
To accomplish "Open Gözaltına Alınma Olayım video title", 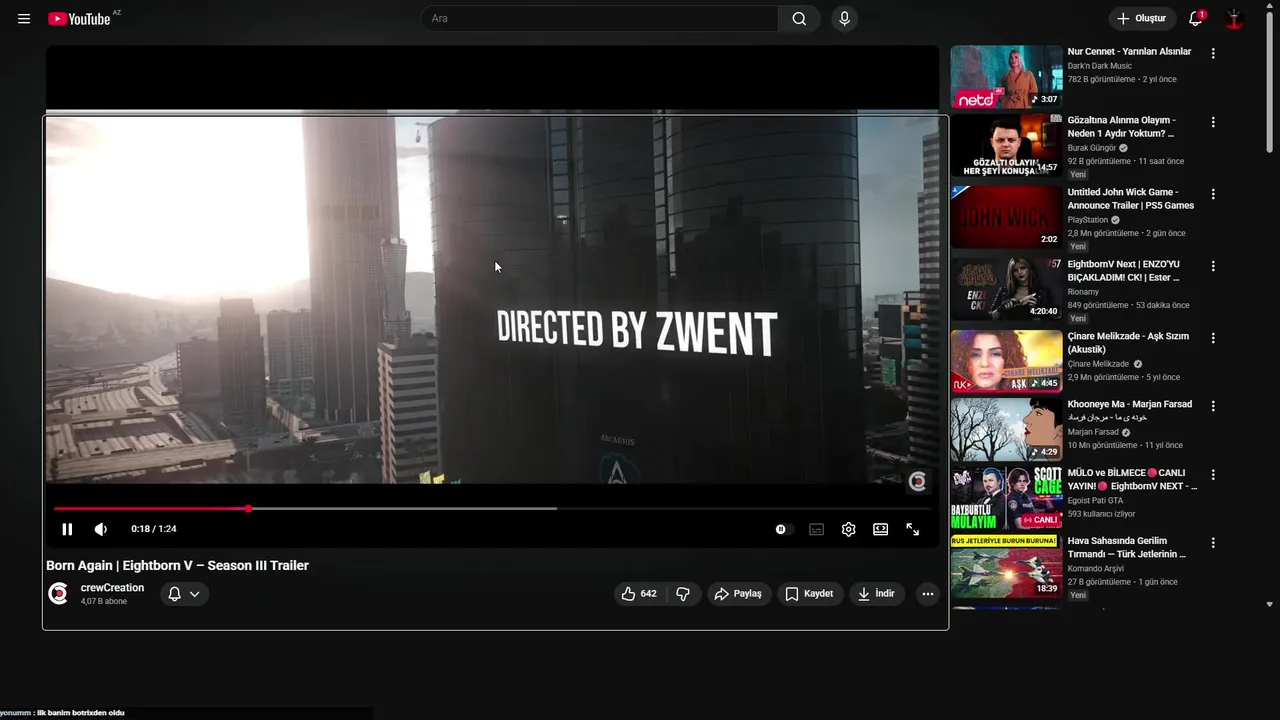I will 1121,126.
